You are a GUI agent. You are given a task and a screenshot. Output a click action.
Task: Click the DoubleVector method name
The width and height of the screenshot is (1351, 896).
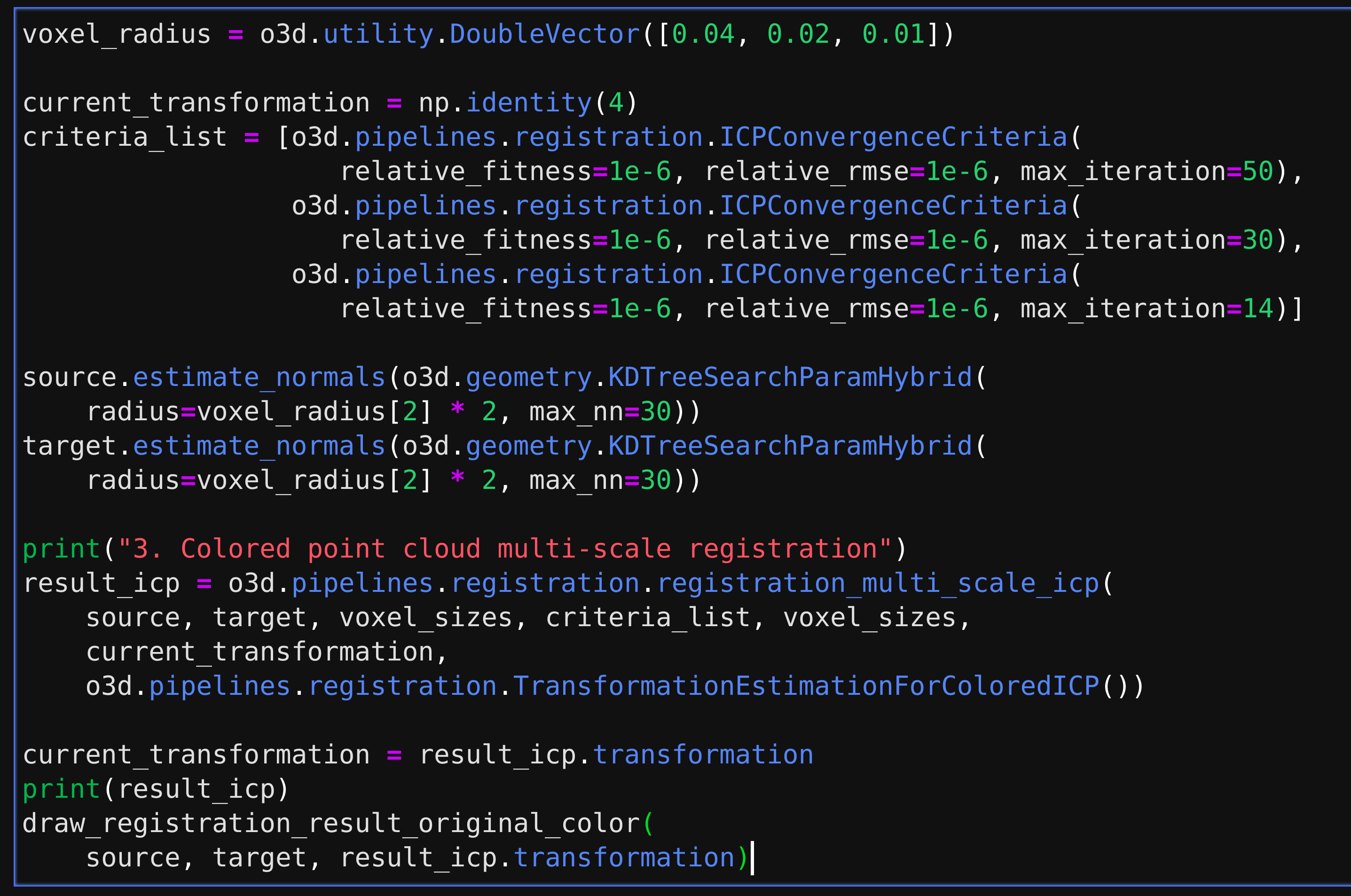[544, 34]
